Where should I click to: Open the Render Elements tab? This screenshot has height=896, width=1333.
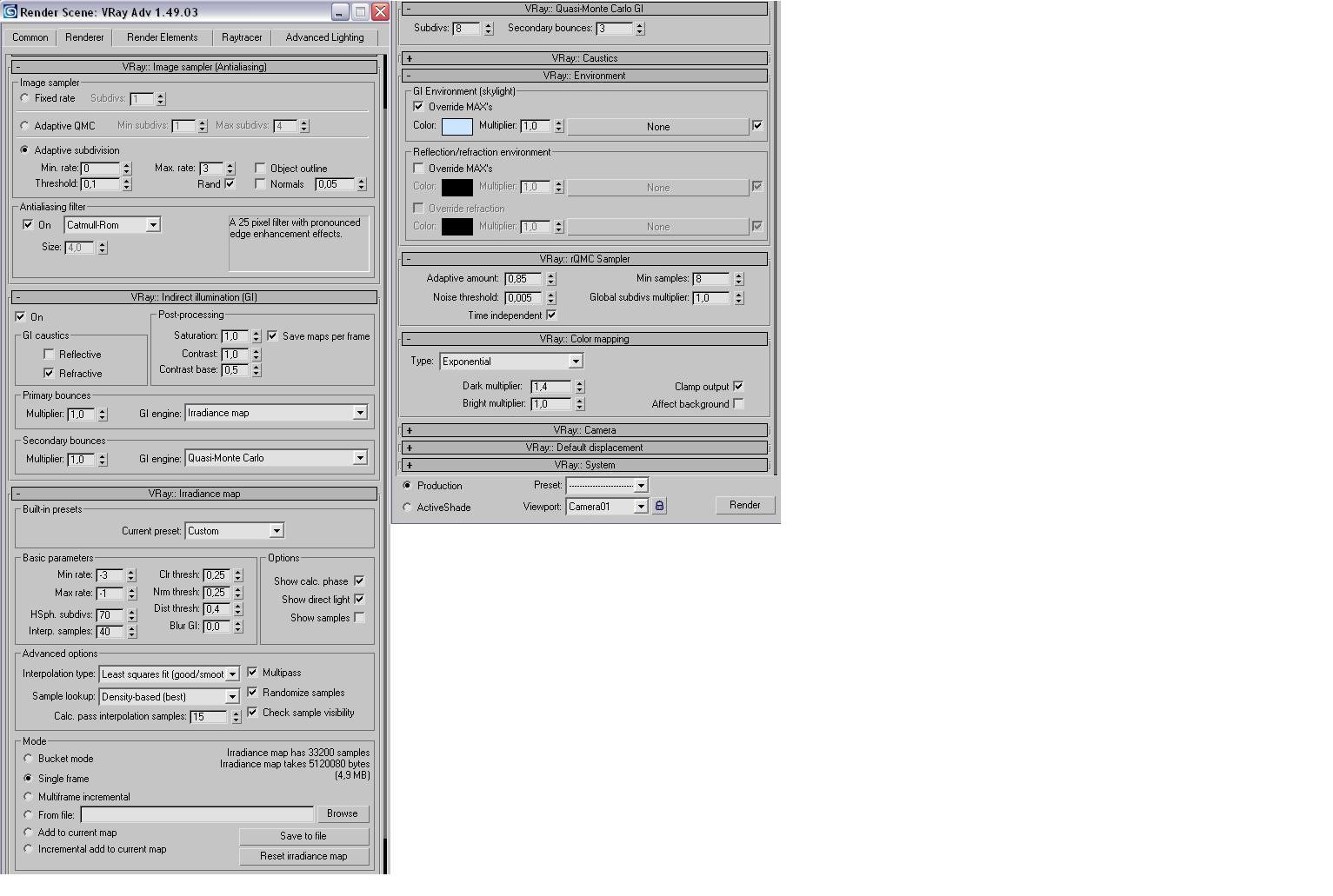pos(163,37)
